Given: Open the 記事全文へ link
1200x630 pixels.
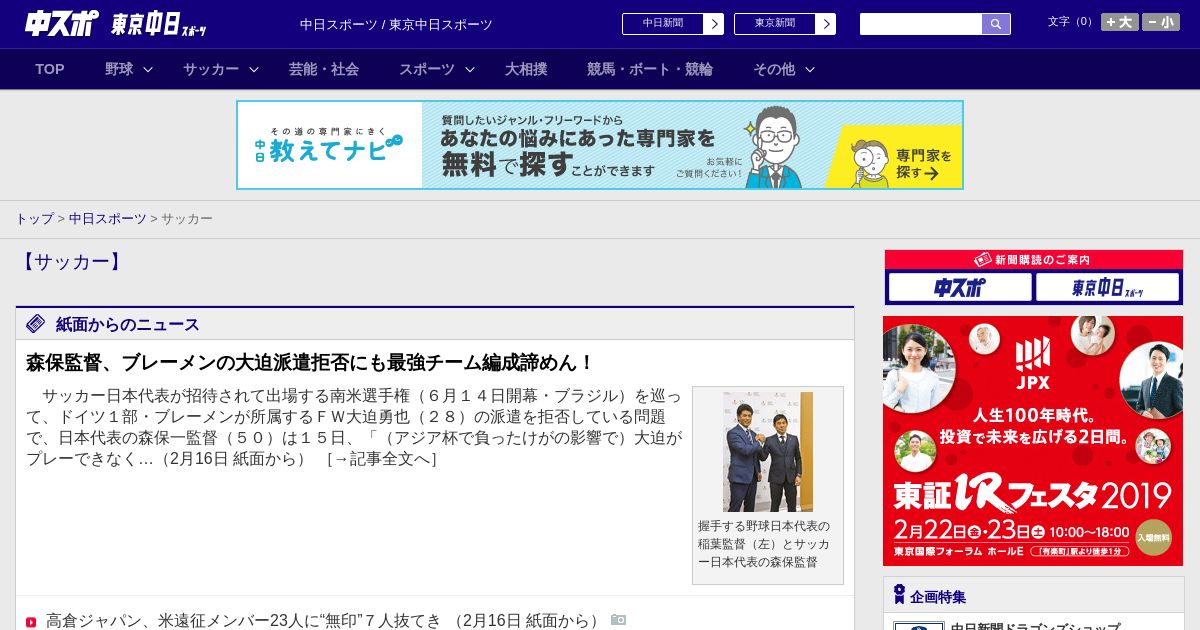Looking at the screenshot, I should pos(382,459).
